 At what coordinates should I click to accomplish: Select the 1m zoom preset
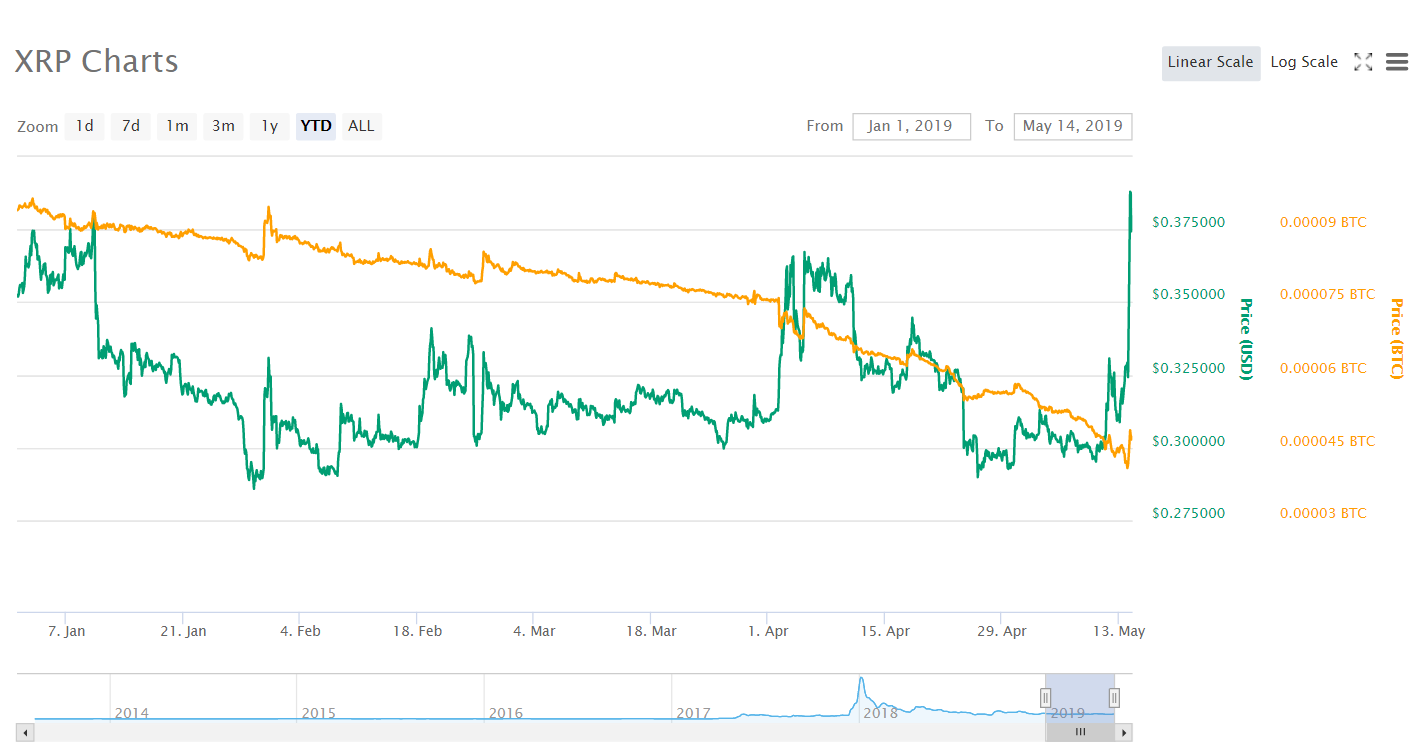(x=177, y=126)
